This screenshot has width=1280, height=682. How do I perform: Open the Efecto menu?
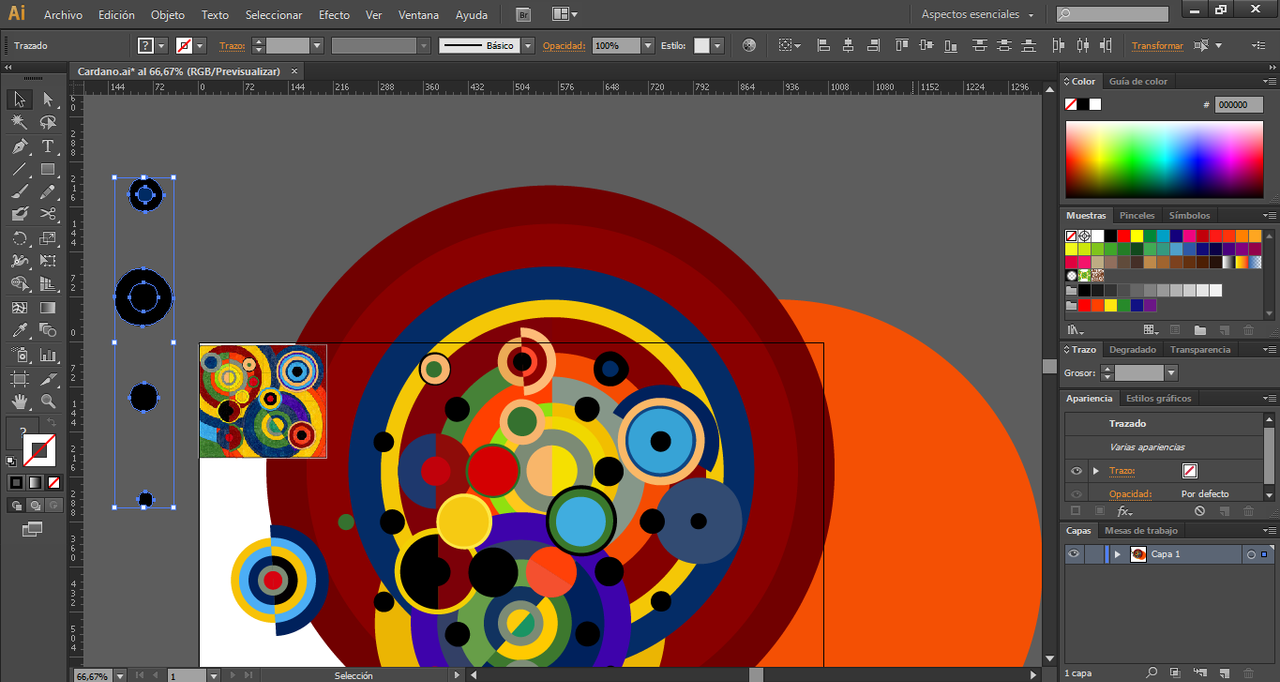coord(334,15)
